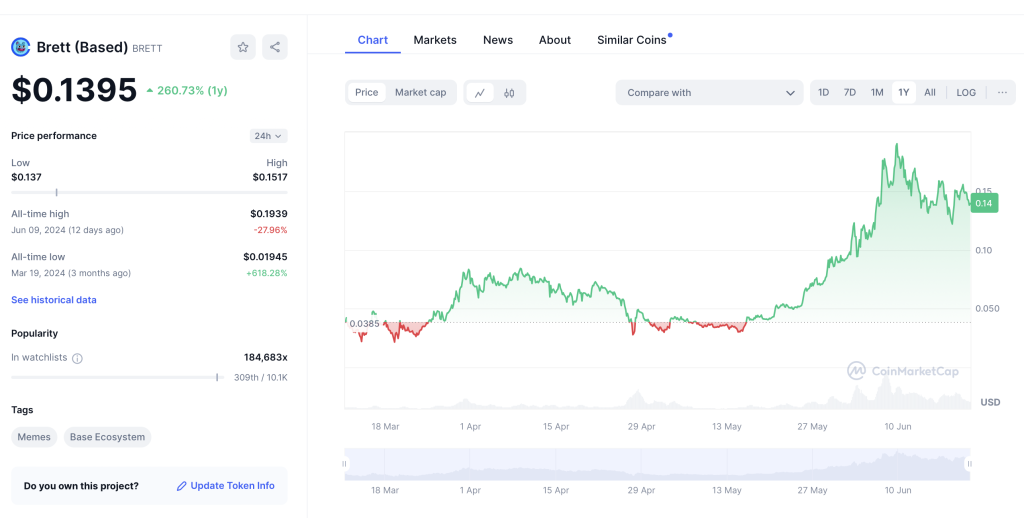
Task: Click the USD axis currency label
Action: 990,402
